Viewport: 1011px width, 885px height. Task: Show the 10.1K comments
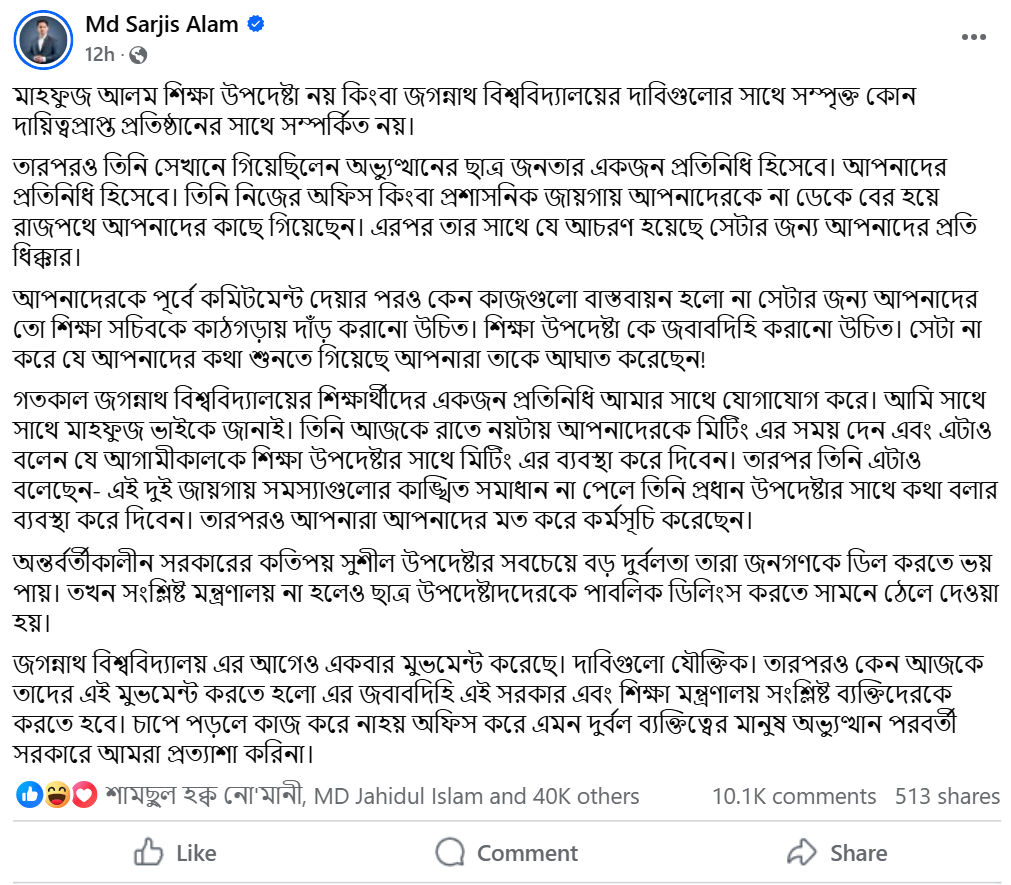(794, 796)
